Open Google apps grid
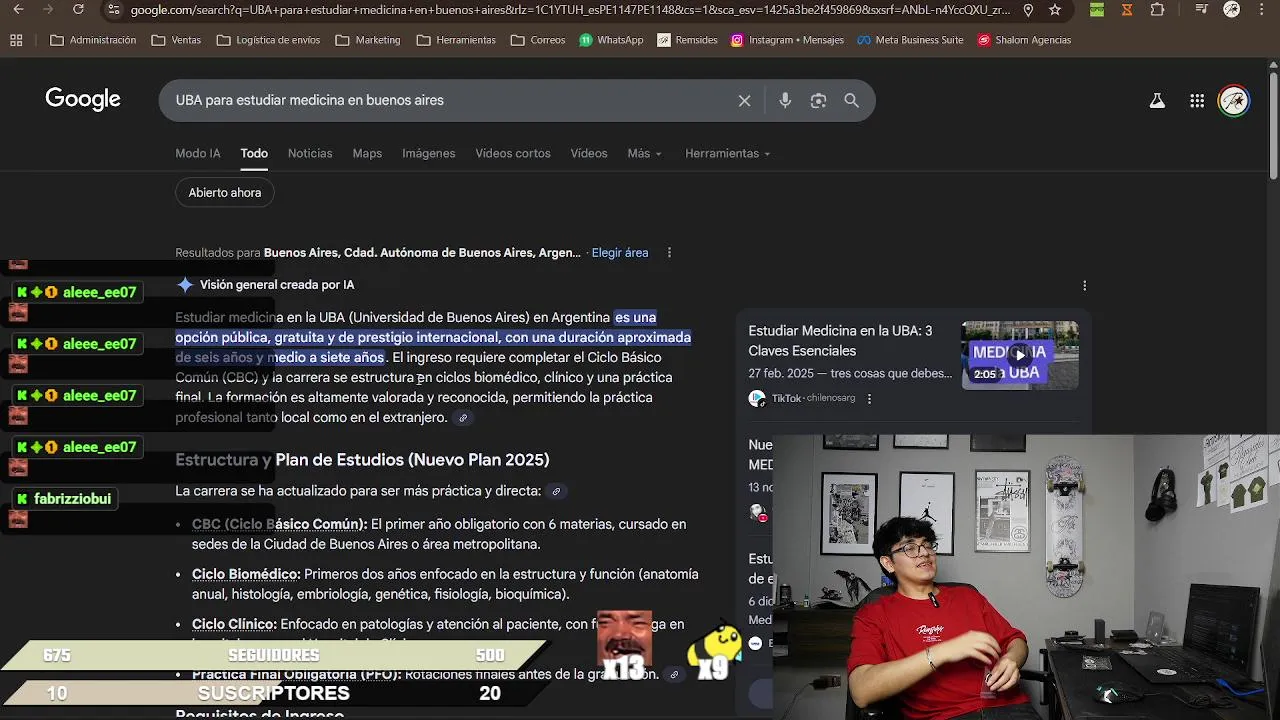This screenshot has height=720, width=1280. 1197,100
